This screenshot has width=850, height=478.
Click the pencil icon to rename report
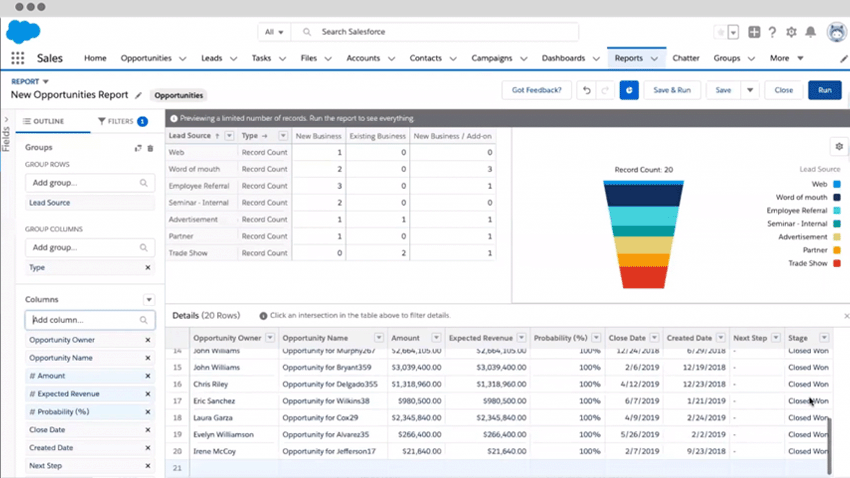click(x=139, y=96)
